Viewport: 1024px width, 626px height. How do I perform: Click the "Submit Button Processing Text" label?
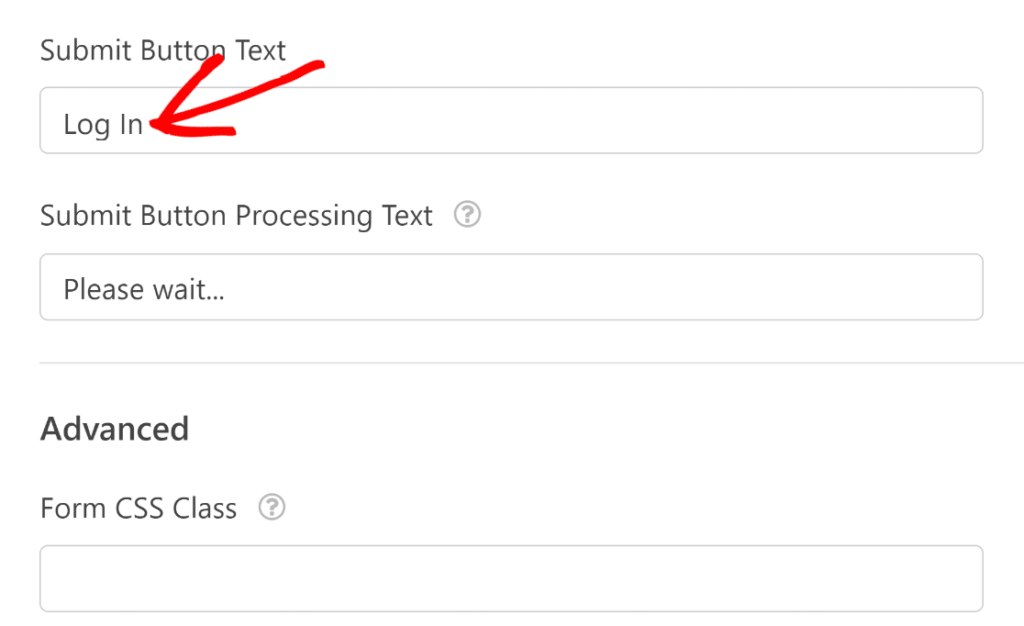(x=236, y=216)
